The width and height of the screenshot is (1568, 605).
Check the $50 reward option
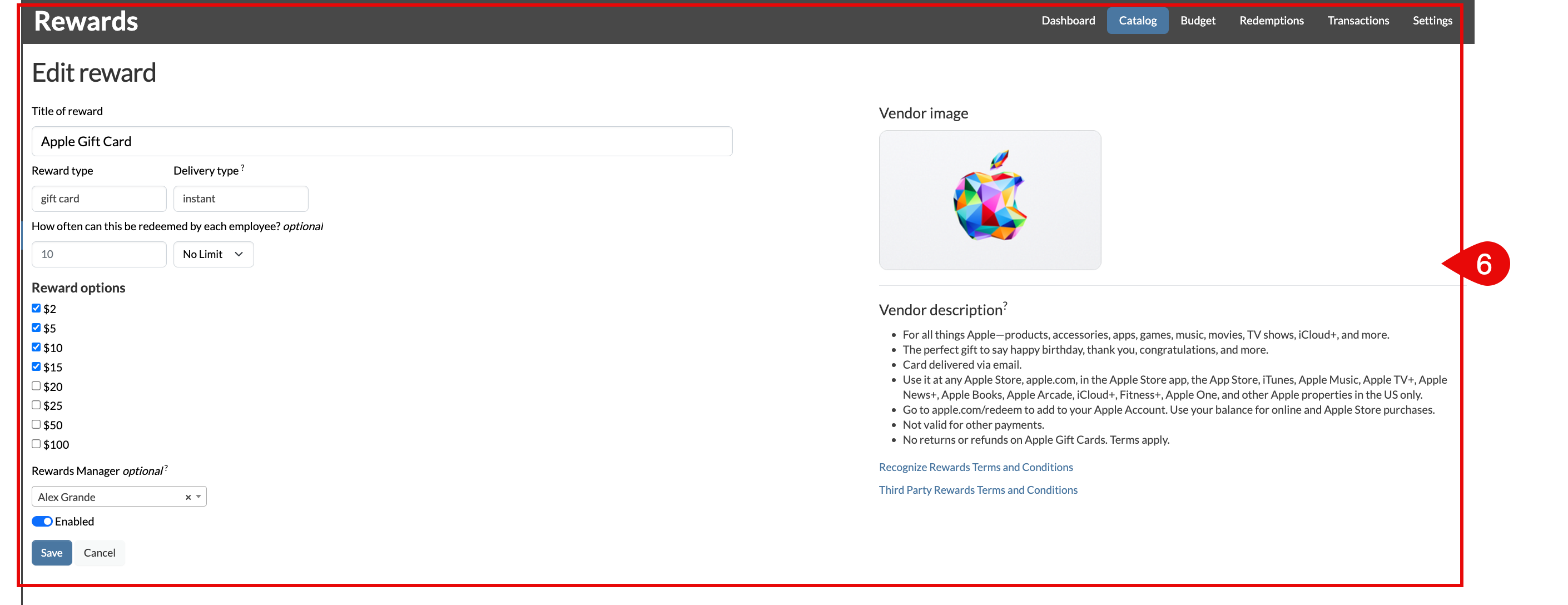(36, 424)
